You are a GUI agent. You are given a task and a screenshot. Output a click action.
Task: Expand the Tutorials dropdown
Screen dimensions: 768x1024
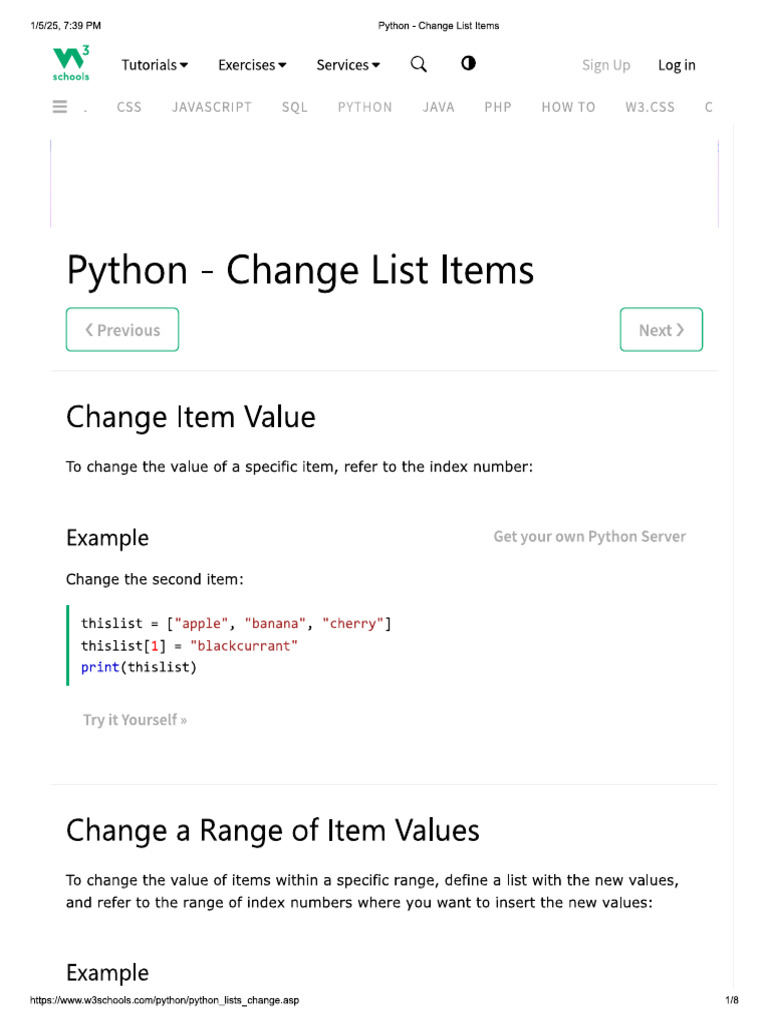click(154, 65)
